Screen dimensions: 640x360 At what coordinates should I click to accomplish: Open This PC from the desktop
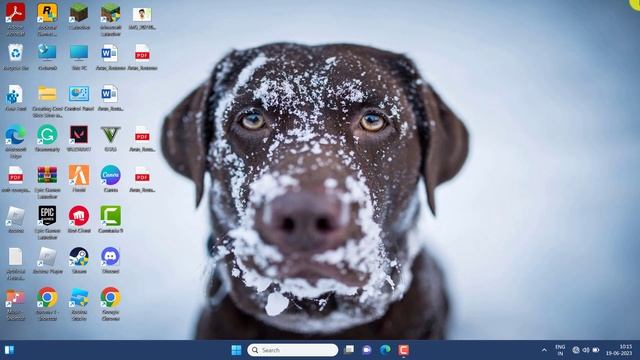(x=79, y=53)
